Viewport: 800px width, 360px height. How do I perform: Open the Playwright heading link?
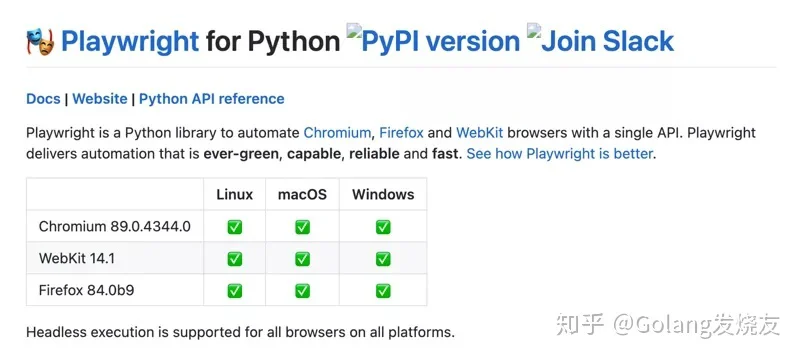point(130,42)
